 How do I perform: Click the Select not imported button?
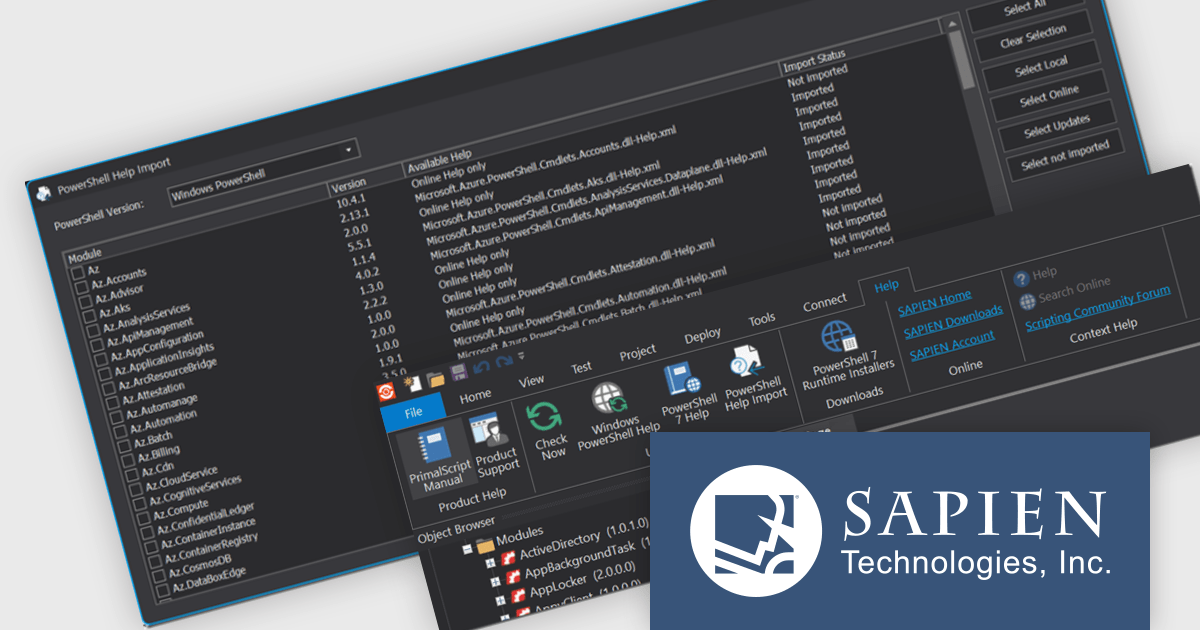[1064, 155]
